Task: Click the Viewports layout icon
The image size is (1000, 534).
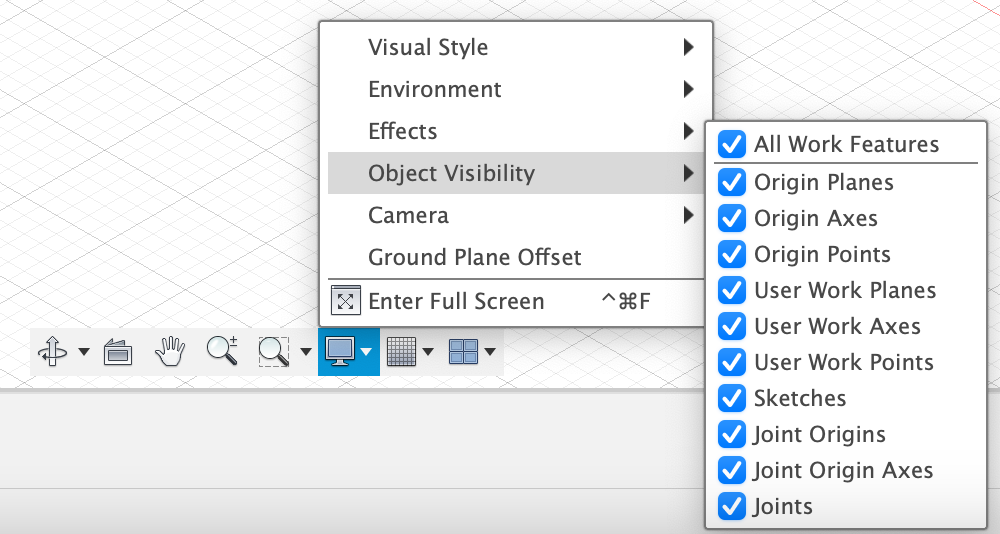Action: click(463, 351)
